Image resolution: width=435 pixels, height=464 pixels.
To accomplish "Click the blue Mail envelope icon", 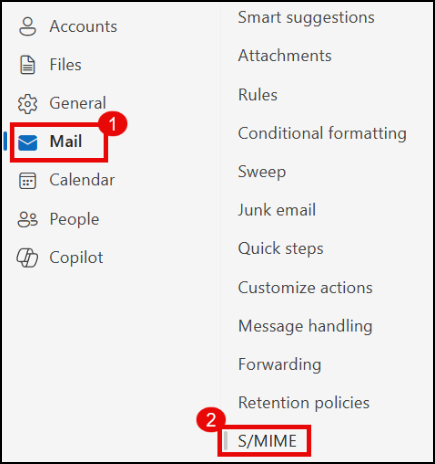I will [x=28, y=142].
